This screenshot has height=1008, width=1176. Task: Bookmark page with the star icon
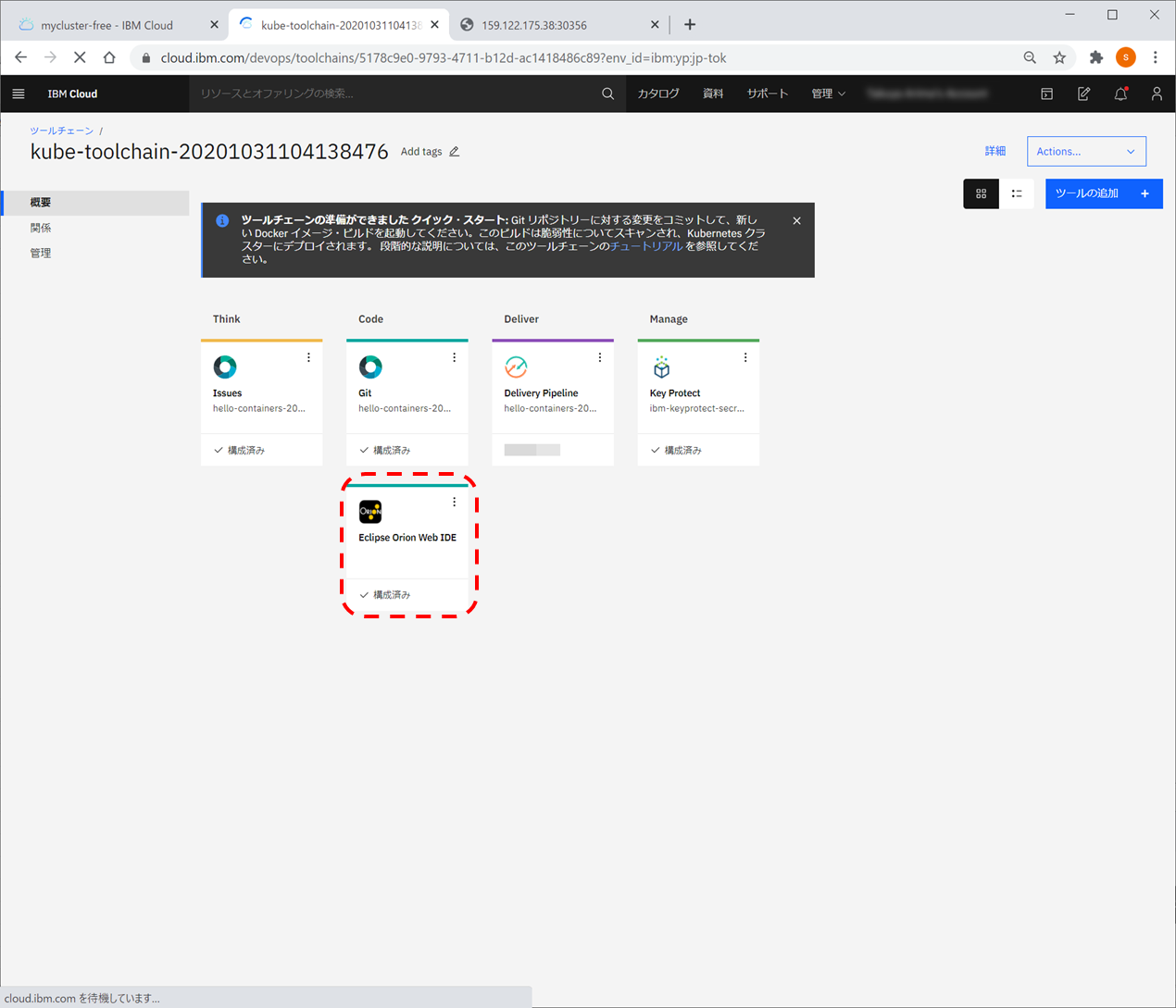1059,57
